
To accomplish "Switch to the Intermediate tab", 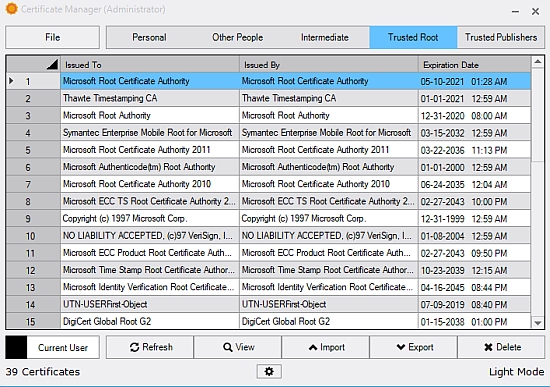I will point(325,37).
